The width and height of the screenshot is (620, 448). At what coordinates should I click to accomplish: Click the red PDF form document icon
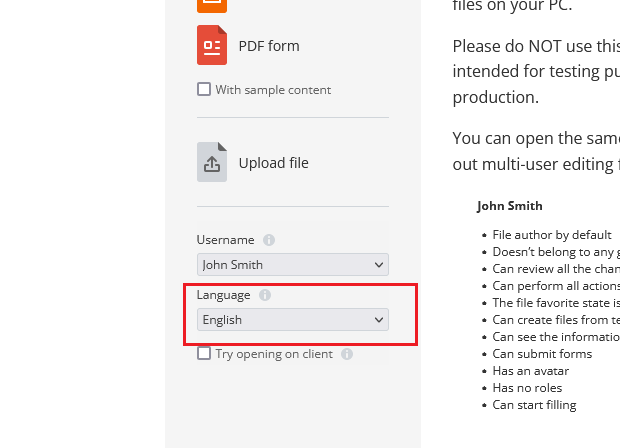(212, 45)
